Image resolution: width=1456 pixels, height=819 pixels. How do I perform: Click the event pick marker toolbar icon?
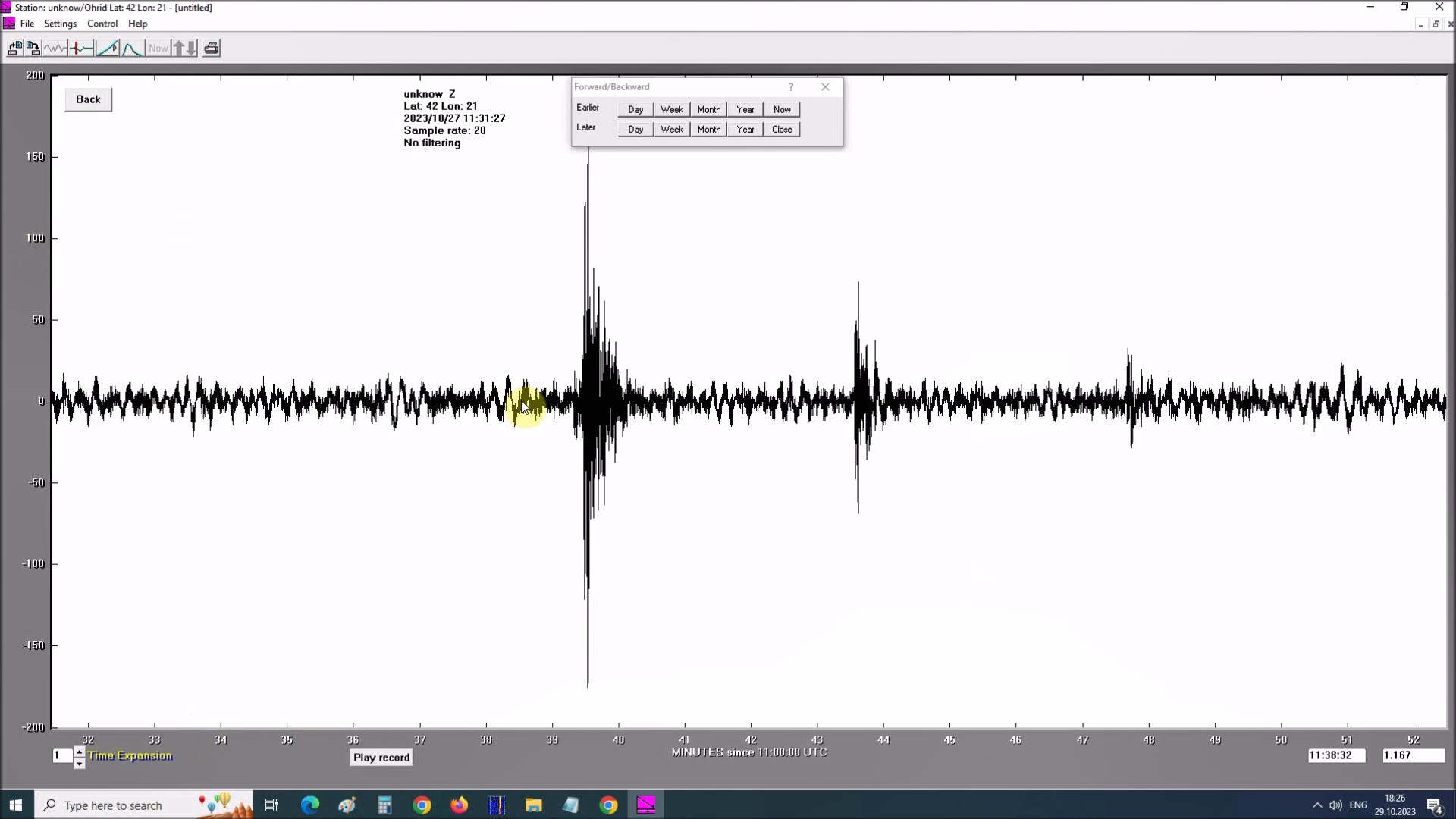[81, 49]
